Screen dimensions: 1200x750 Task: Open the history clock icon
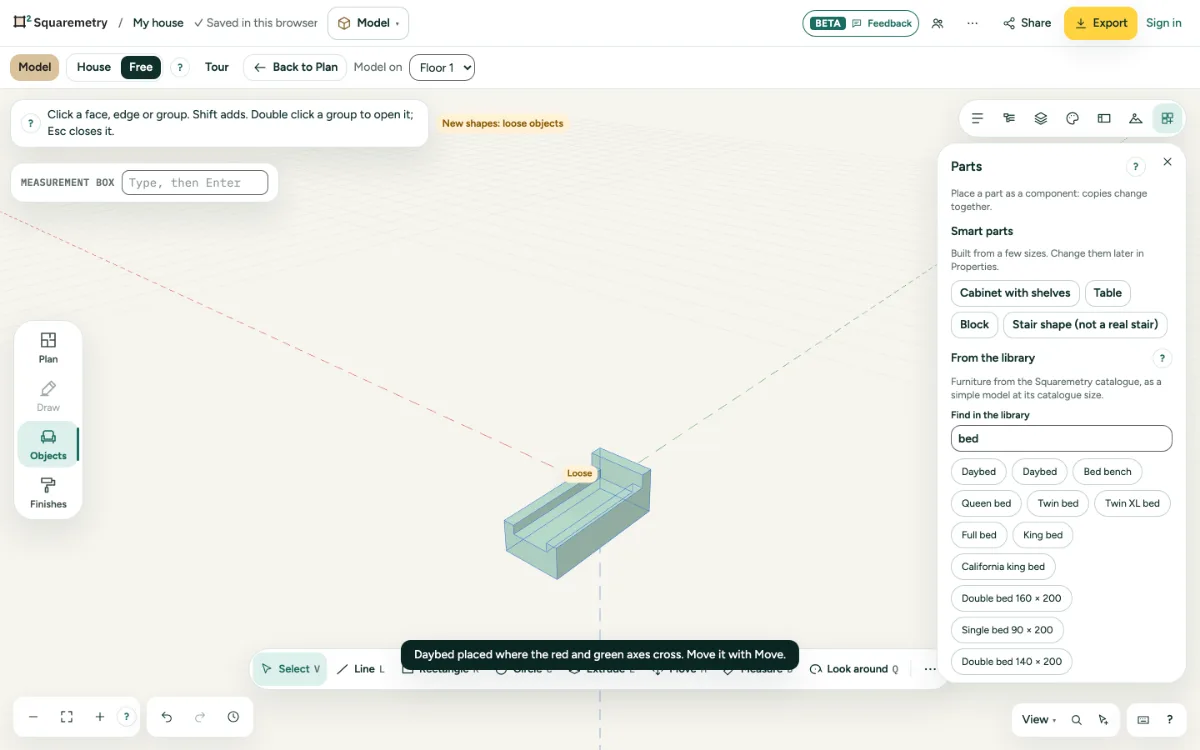[233, 717]
